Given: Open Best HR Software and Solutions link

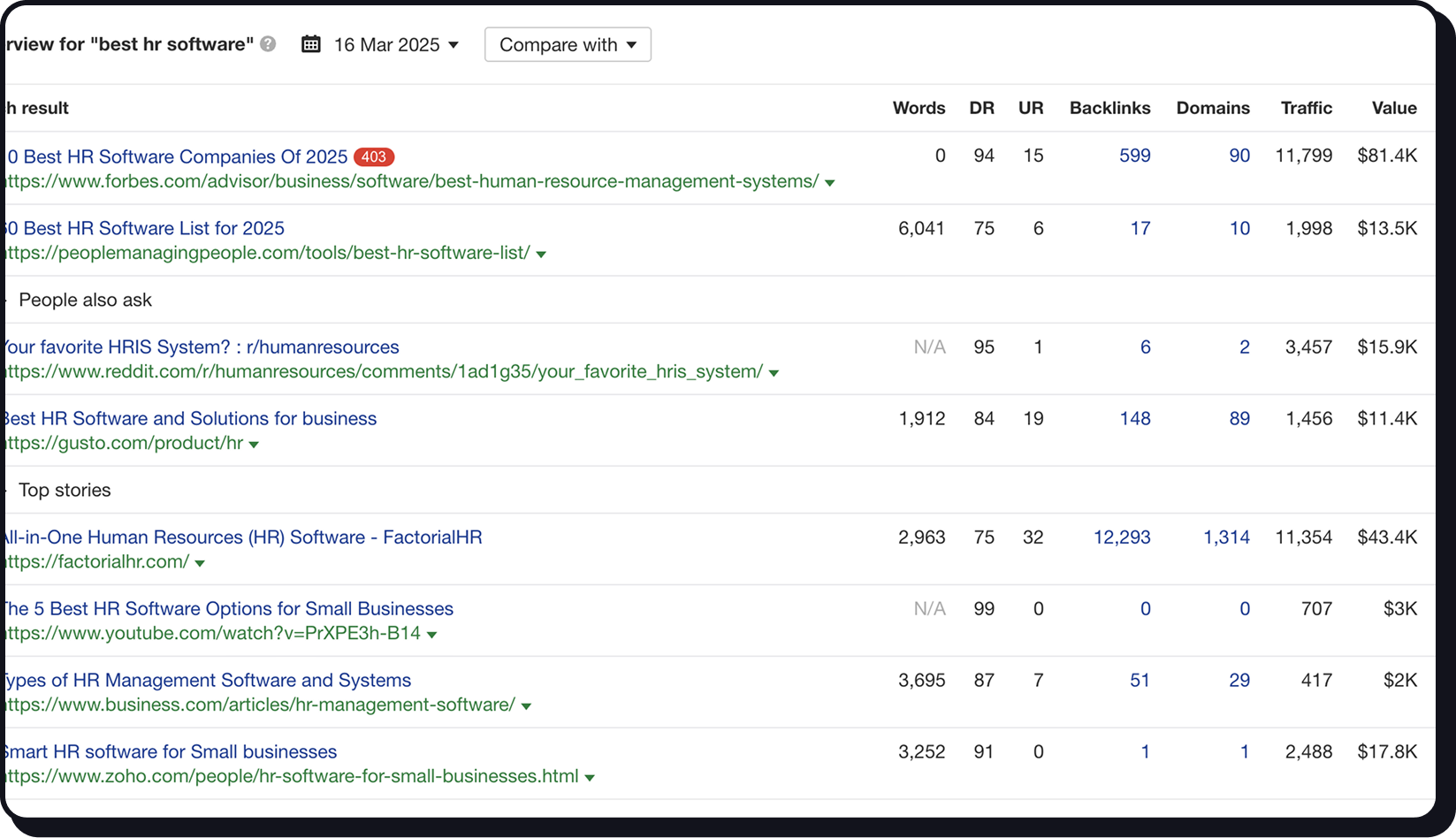Looking at the screenshot, I should point(191,418).
